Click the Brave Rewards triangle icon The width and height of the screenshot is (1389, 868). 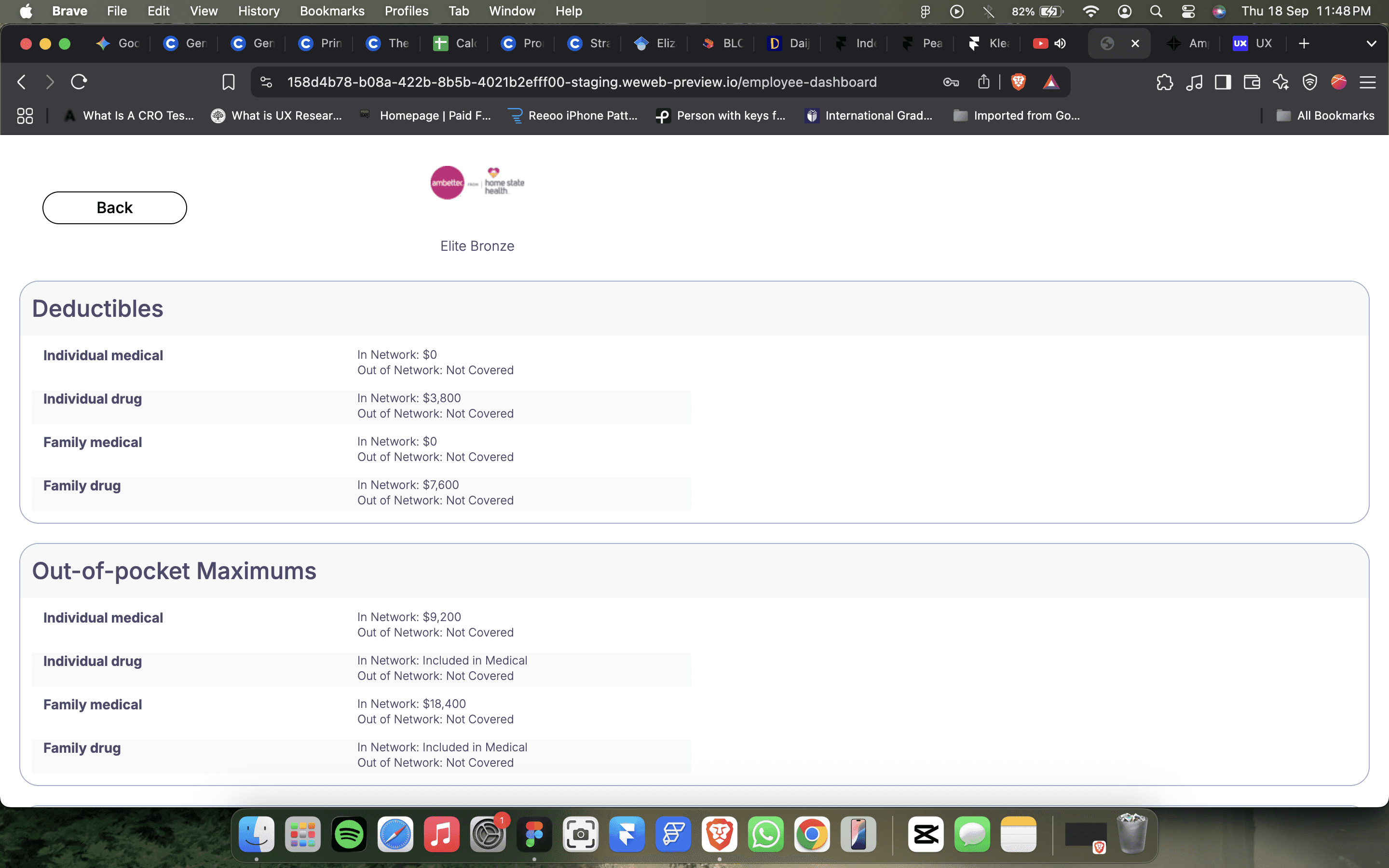1050,82
